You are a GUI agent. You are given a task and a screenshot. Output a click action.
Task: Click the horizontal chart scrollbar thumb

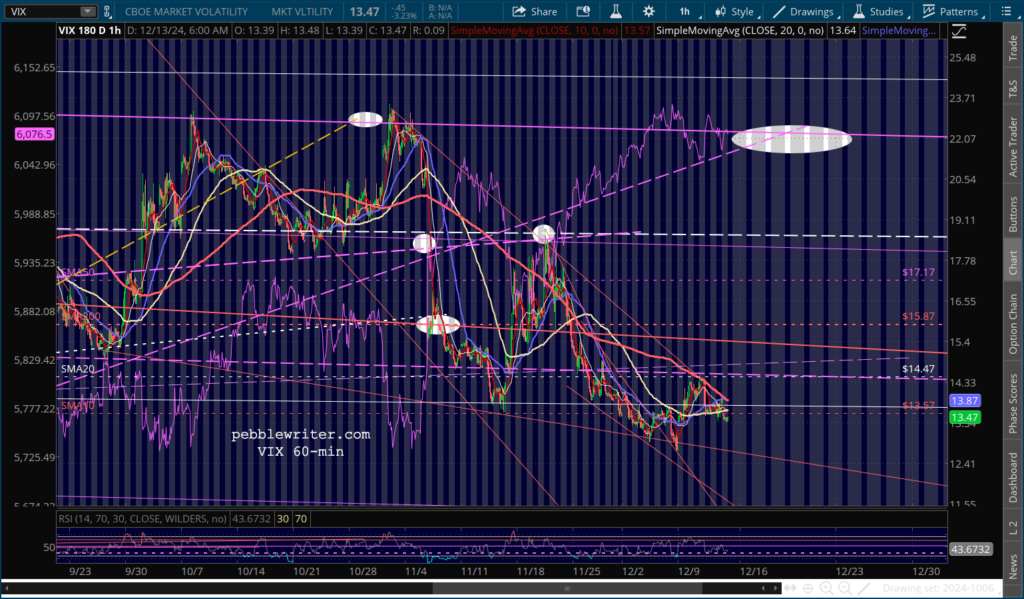click(x=567, y=589)
